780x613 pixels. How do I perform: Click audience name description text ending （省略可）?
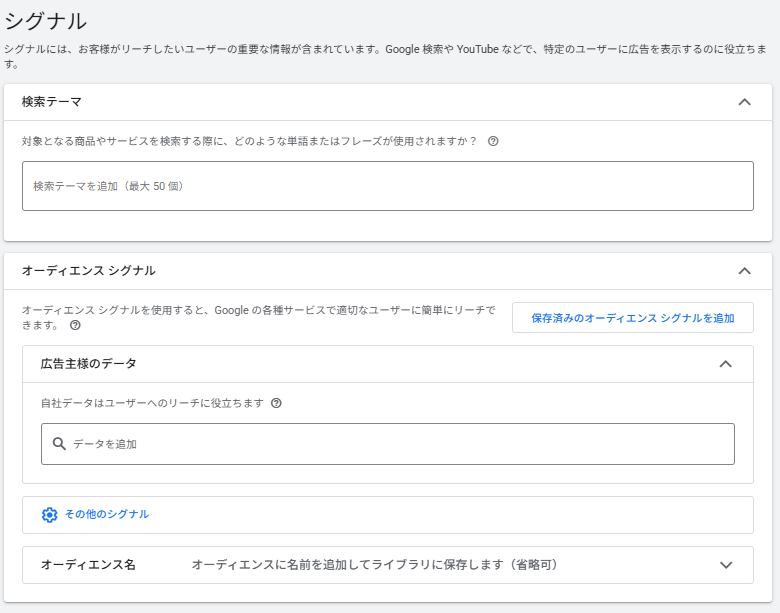tap(374, 565)
